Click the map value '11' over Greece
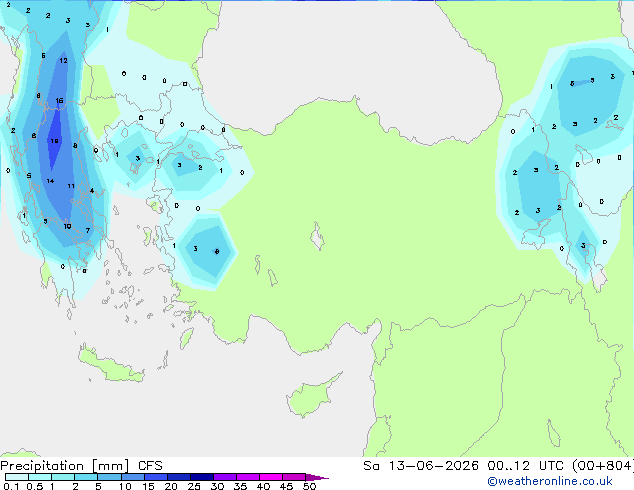Viewport: 634px width, 490px height. (x=71, y=186)
